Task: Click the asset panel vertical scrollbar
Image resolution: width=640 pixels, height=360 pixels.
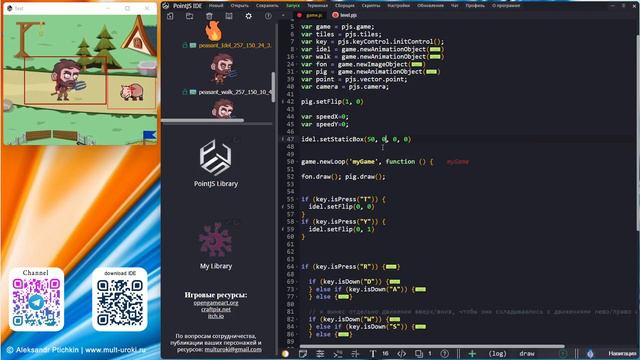Action: point(273,87)
